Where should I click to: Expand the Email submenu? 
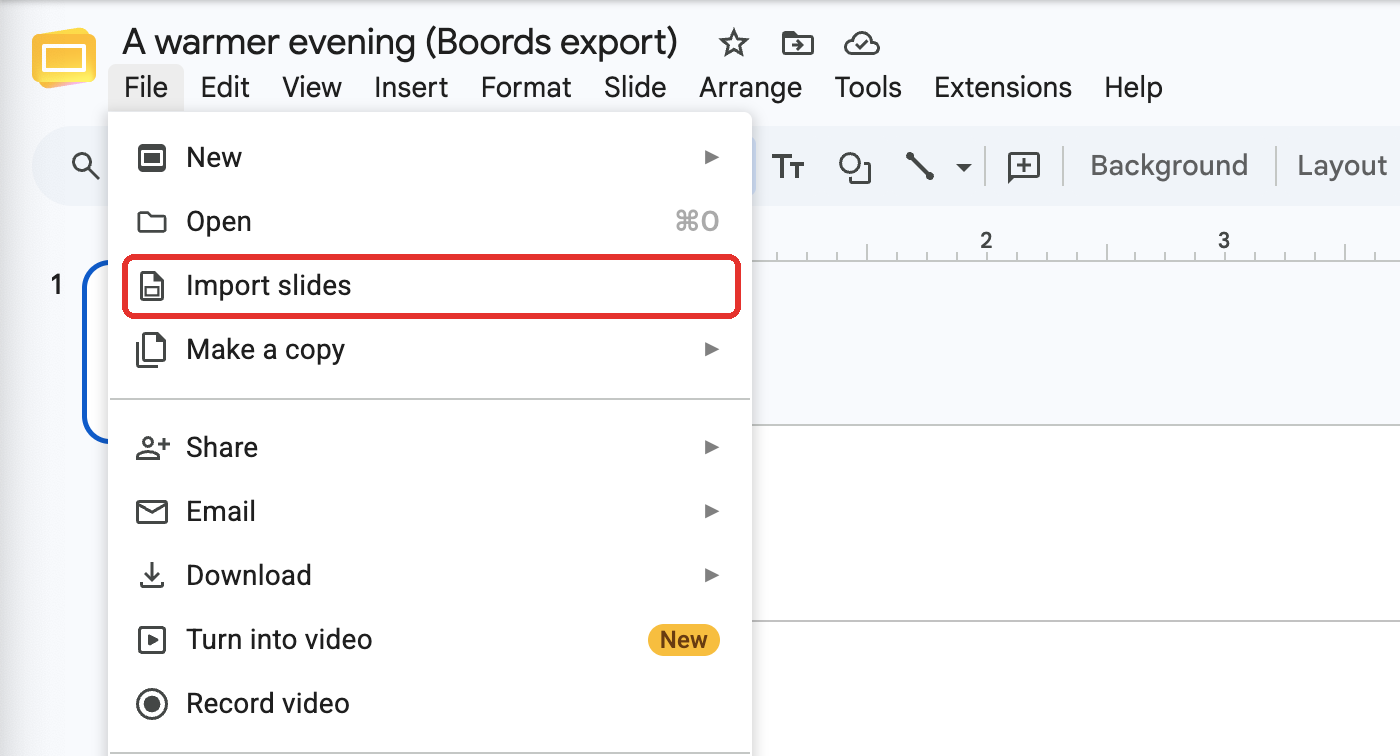(430, 511)
